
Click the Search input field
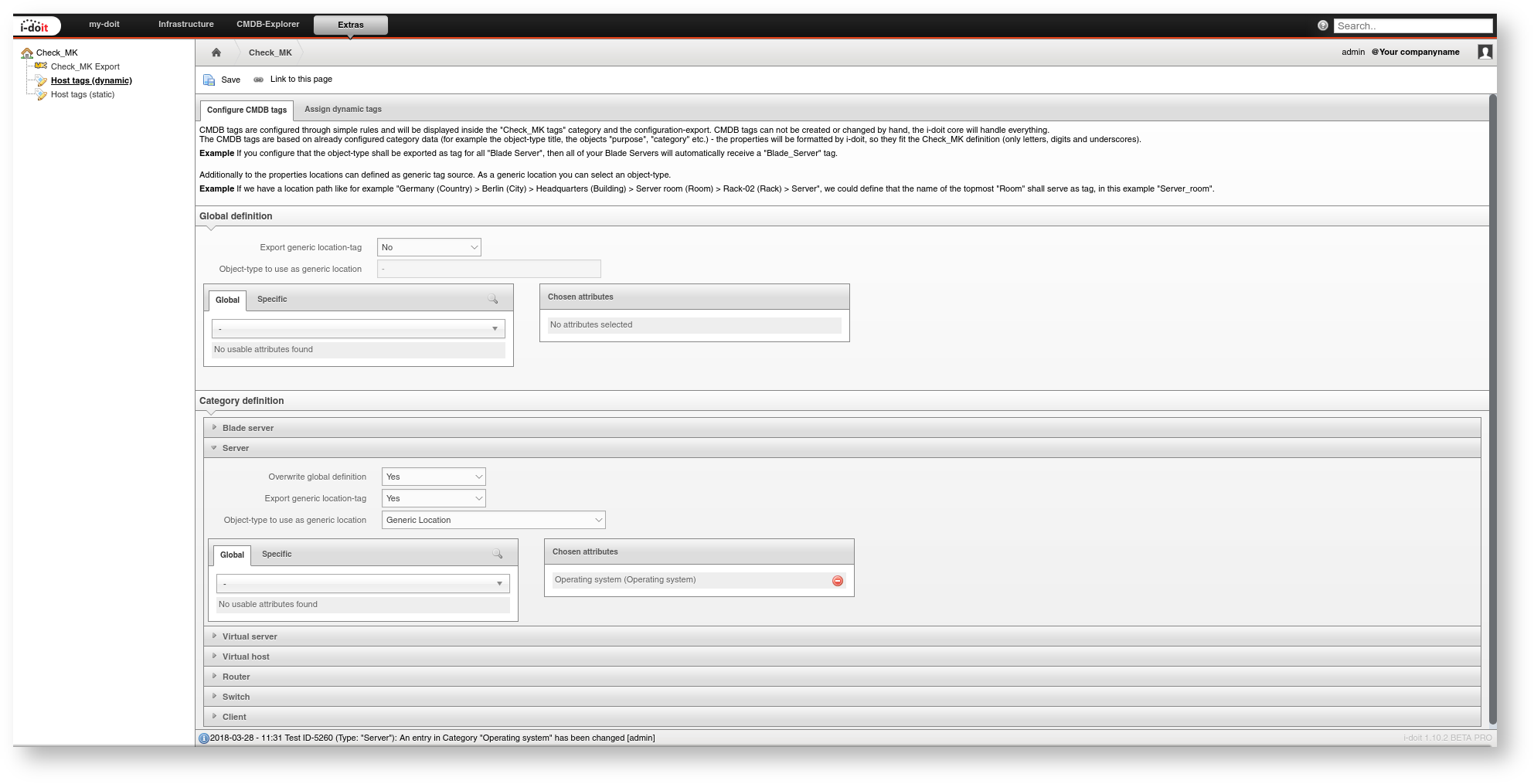pos(1413,25)
